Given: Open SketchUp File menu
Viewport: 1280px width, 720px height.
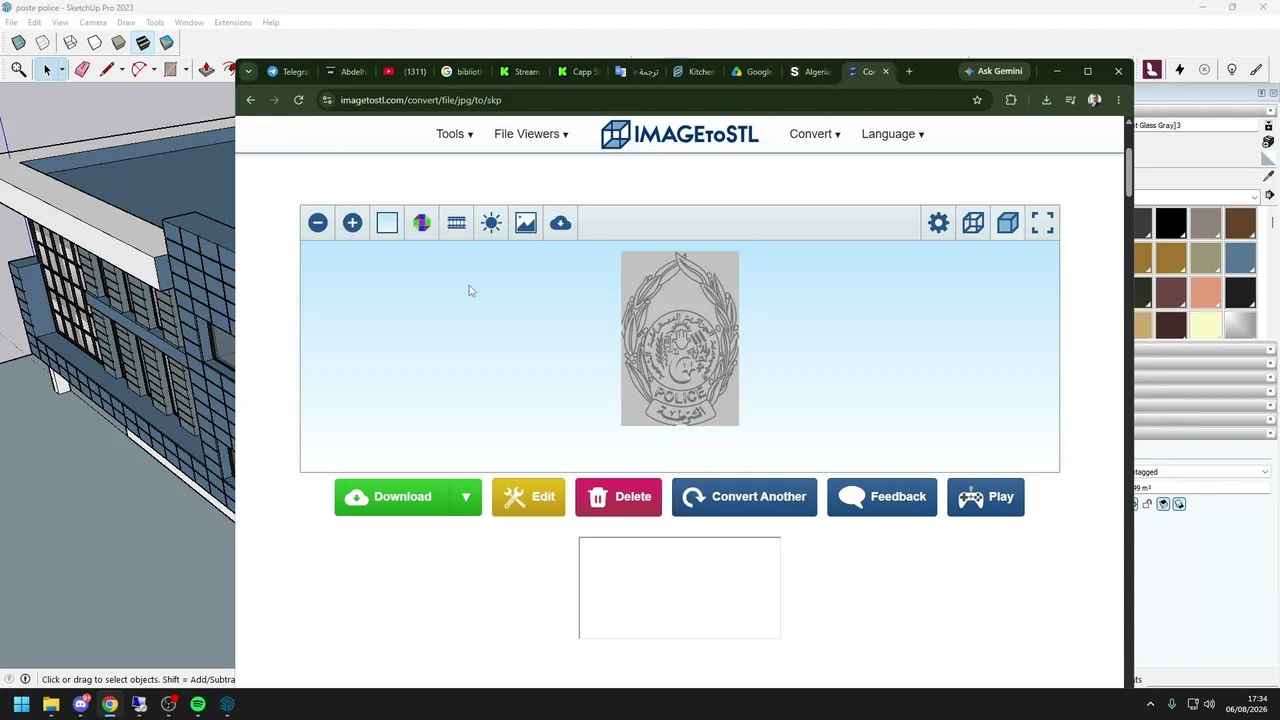Looking at the screenshot, I should pos(11,22).
